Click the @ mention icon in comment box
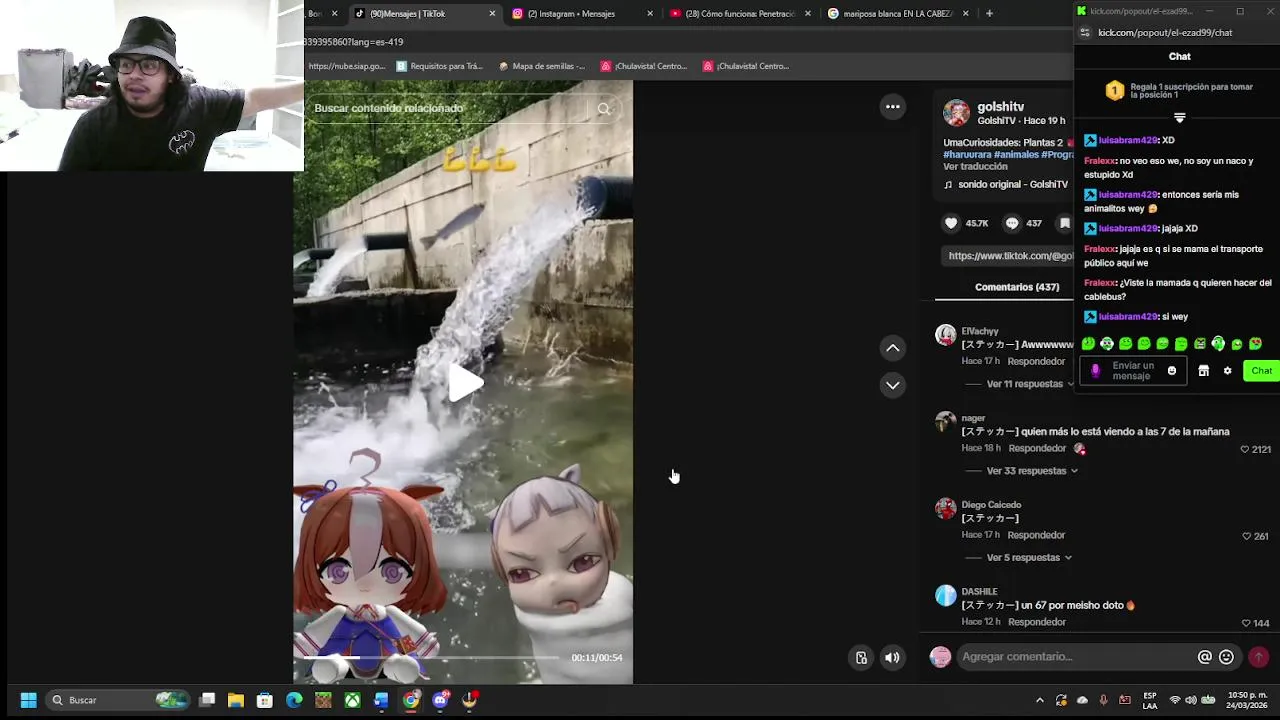Viewport: 1280px width, 720px height. [1205, 657]
